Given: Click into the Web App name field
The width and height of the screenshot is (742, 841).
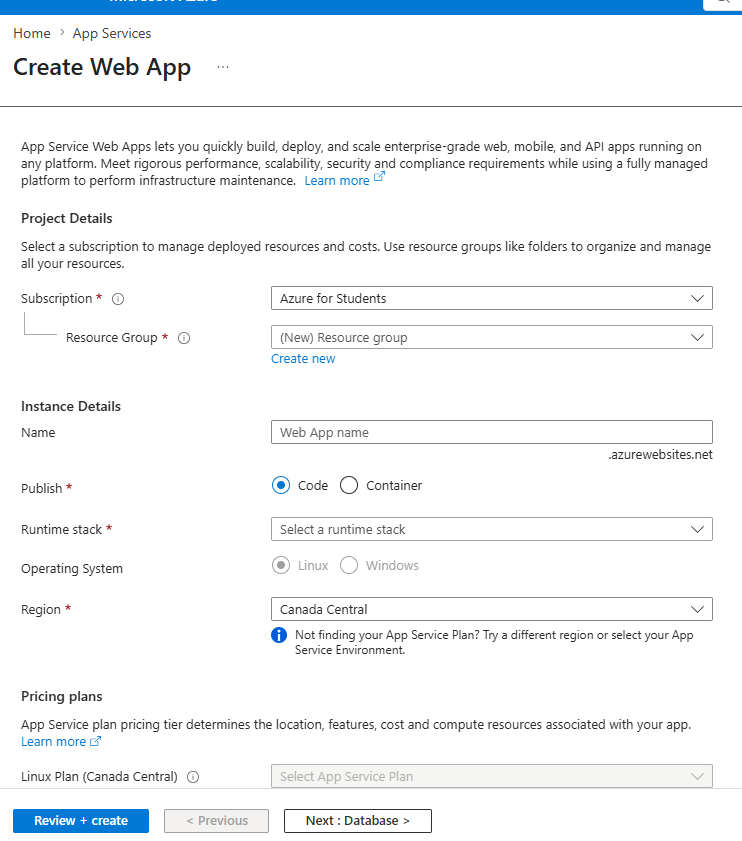Looking at the screenshot, I should (491, 432).
